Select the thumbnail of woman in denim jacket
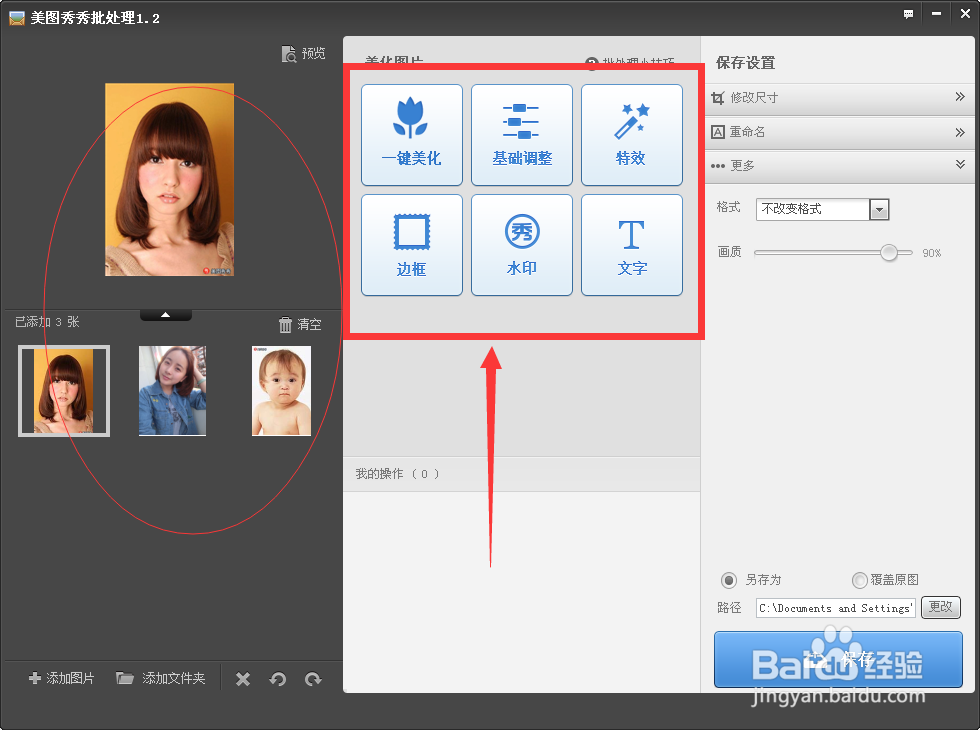The image size is (980, 730). [172, 391]
